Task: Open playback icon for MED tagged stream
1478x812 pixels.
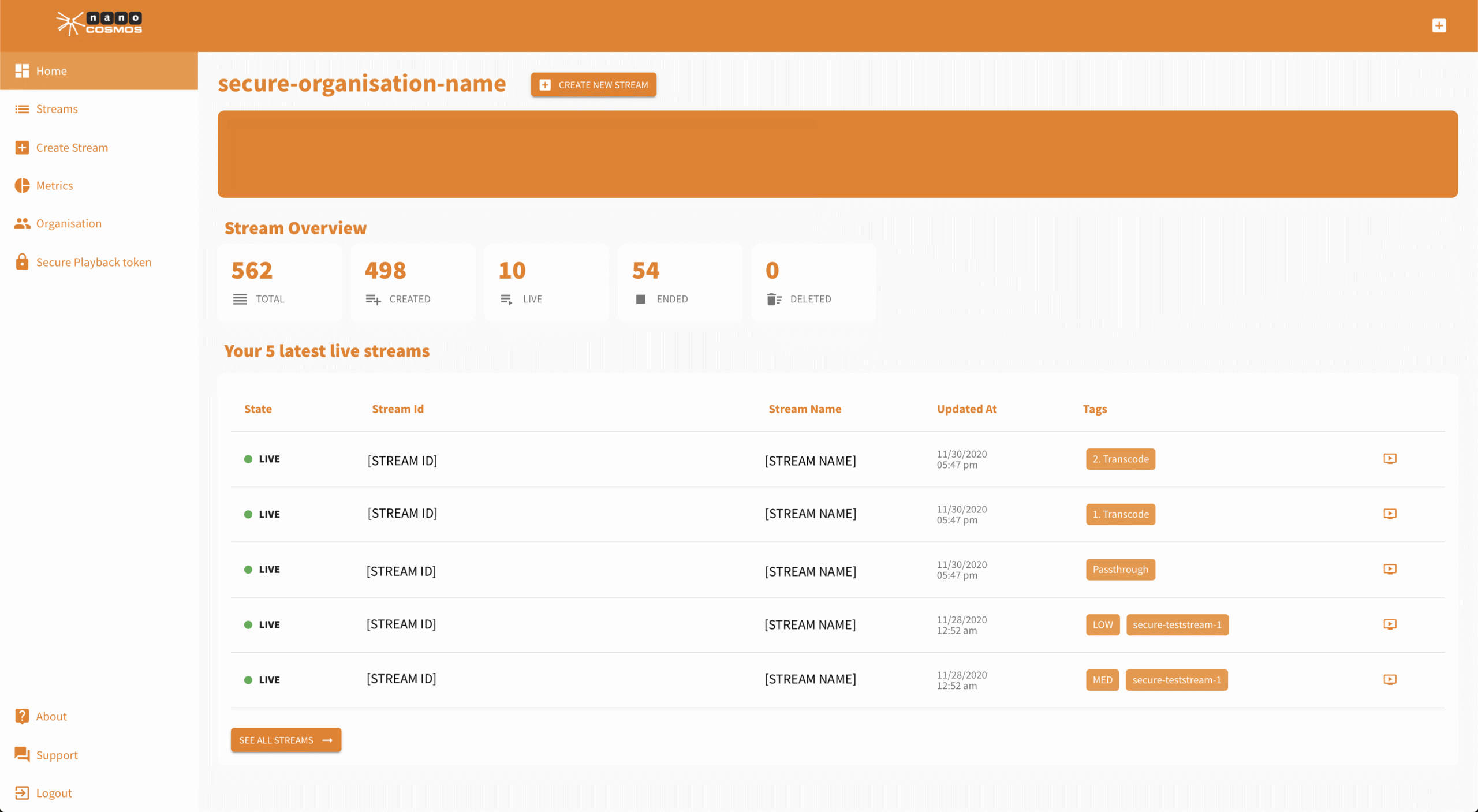Action: [x=1390, y=679]
